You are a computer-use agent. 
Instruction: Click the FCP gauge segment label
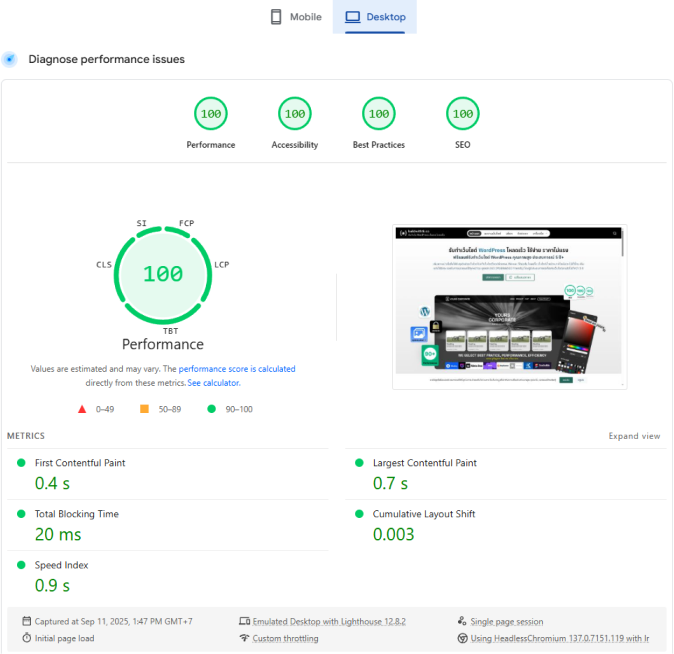[x=187, y=223]
